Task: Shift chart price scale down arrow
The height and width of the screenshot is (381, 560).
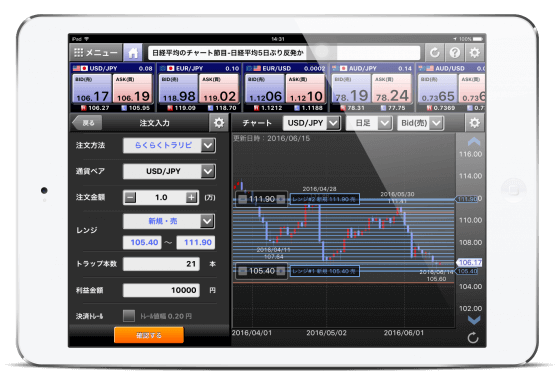Action: coord(474,320)
